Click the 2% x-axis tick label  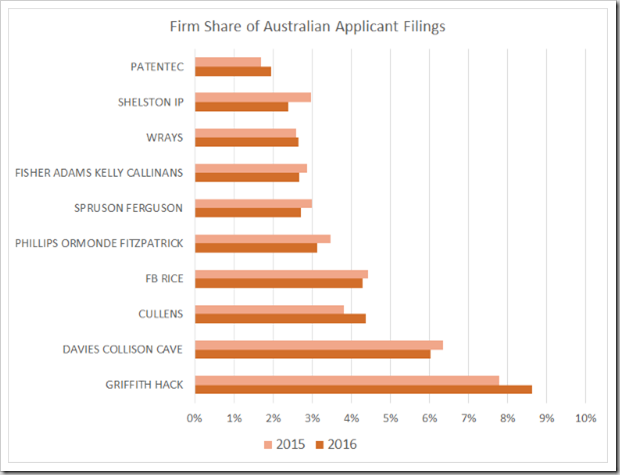click(273, 418)
